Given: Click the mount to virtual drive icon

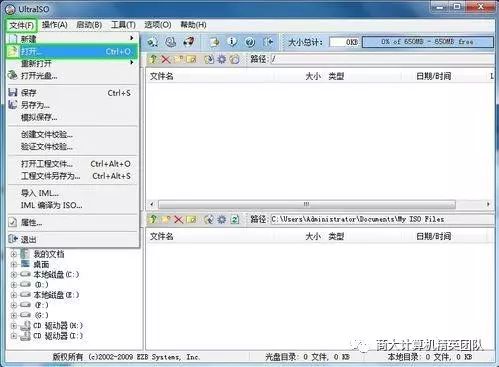Looking at the screenshot, I should (171, 42).
